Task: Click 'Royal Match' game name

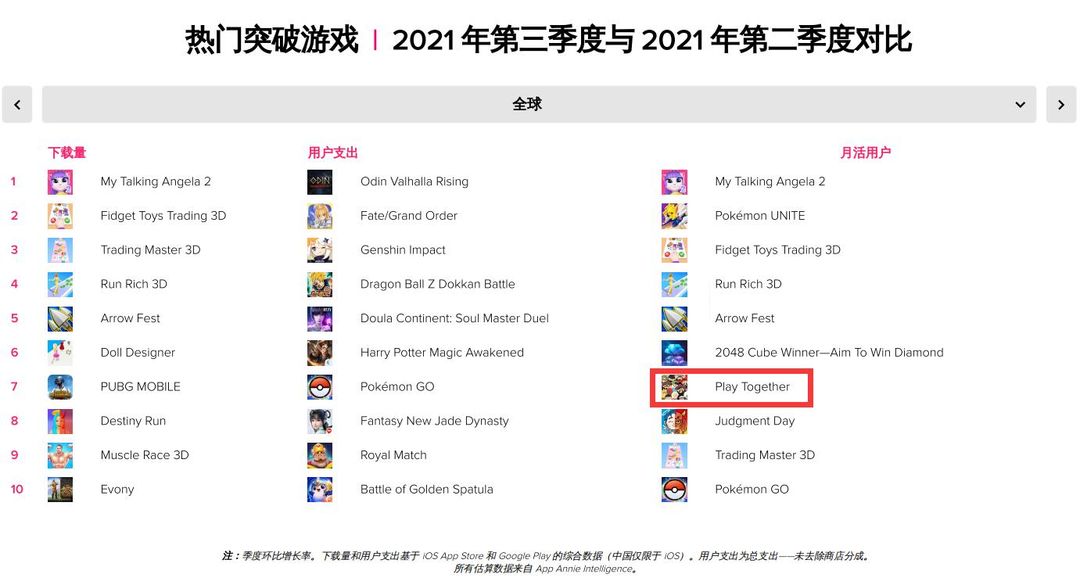Action: [393, 455]
